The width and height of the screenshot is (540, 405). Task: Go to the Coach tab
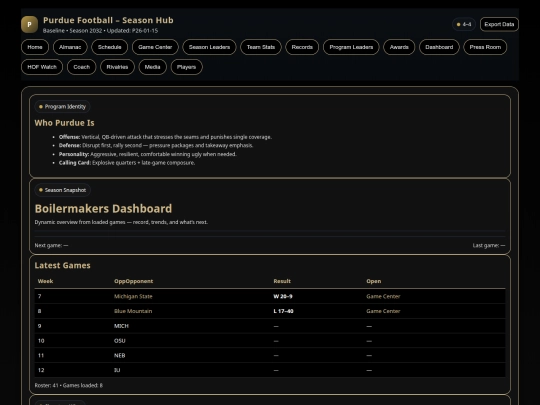82,67
